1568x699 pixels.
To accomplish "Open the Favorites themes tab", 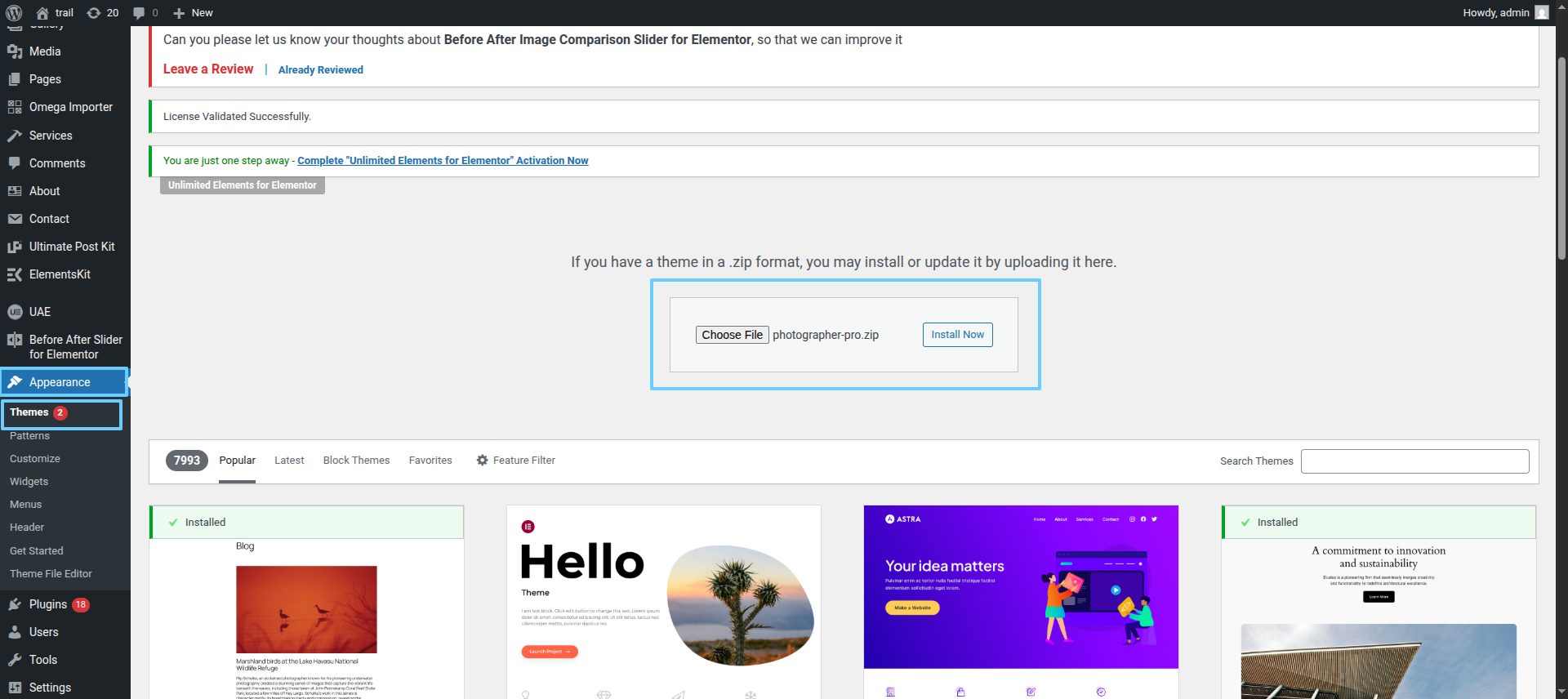I will pyautogui.click(x=430, y=461).
